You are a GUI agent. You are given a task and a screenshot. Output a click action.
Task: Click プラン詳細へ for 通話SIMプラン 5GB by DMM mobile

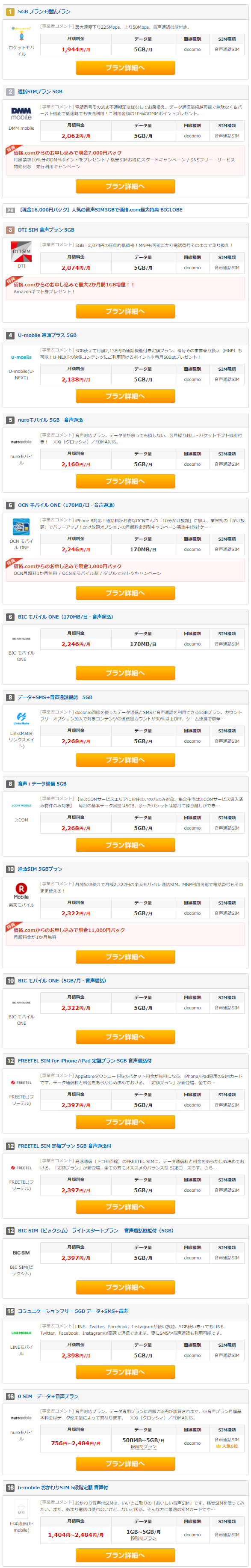[x=125, y=186]
